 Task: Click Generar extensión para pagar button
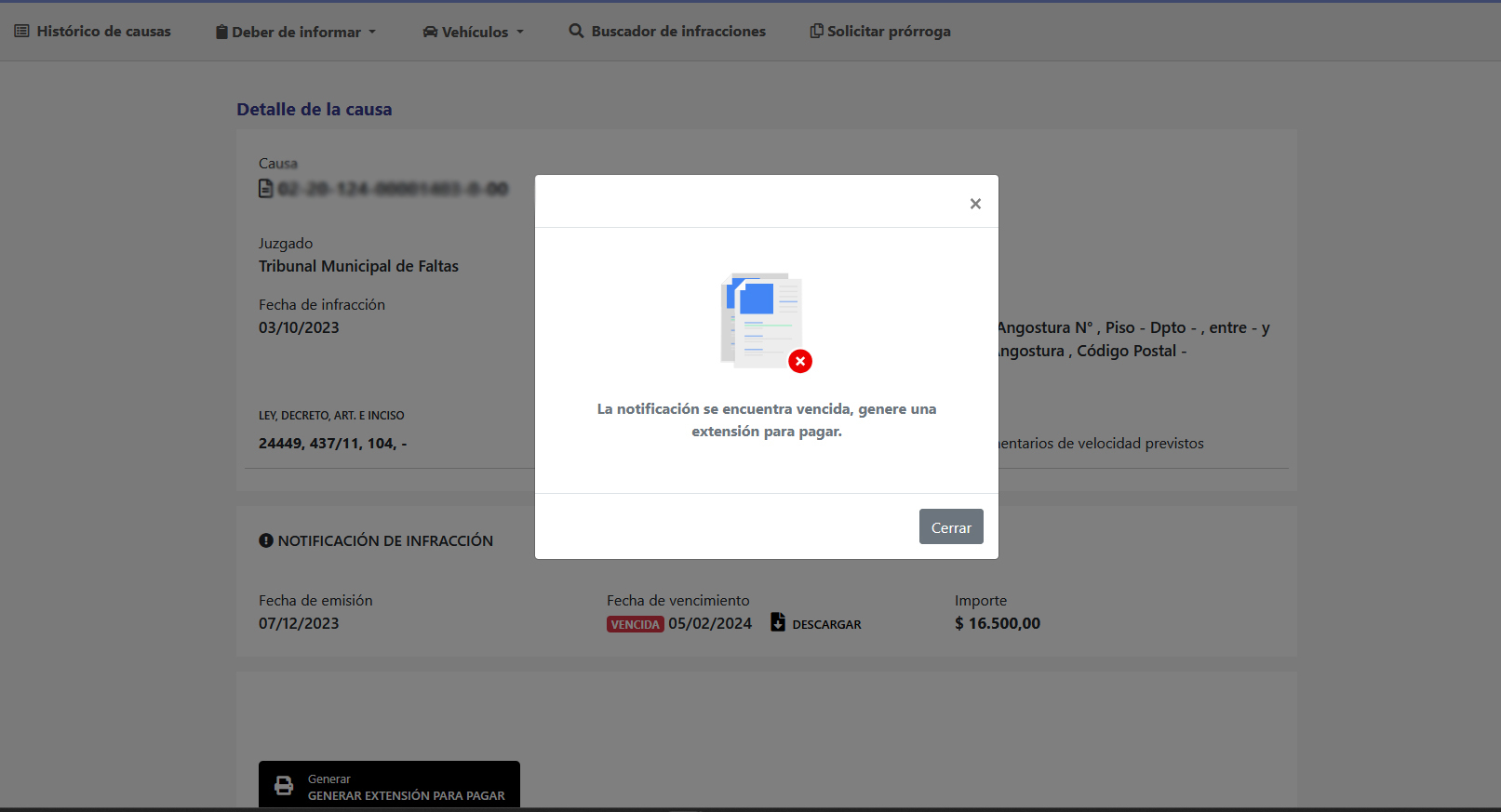[x=389, y=786]
